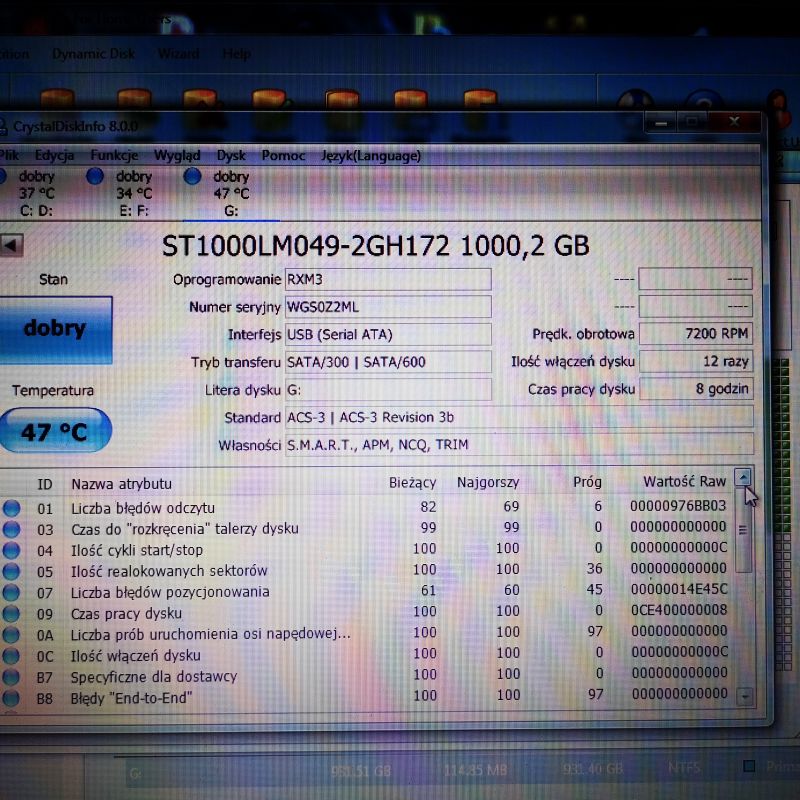Click the previous disk arrow button
Screen dimensions: 800x800
click(x=11, y=245)
